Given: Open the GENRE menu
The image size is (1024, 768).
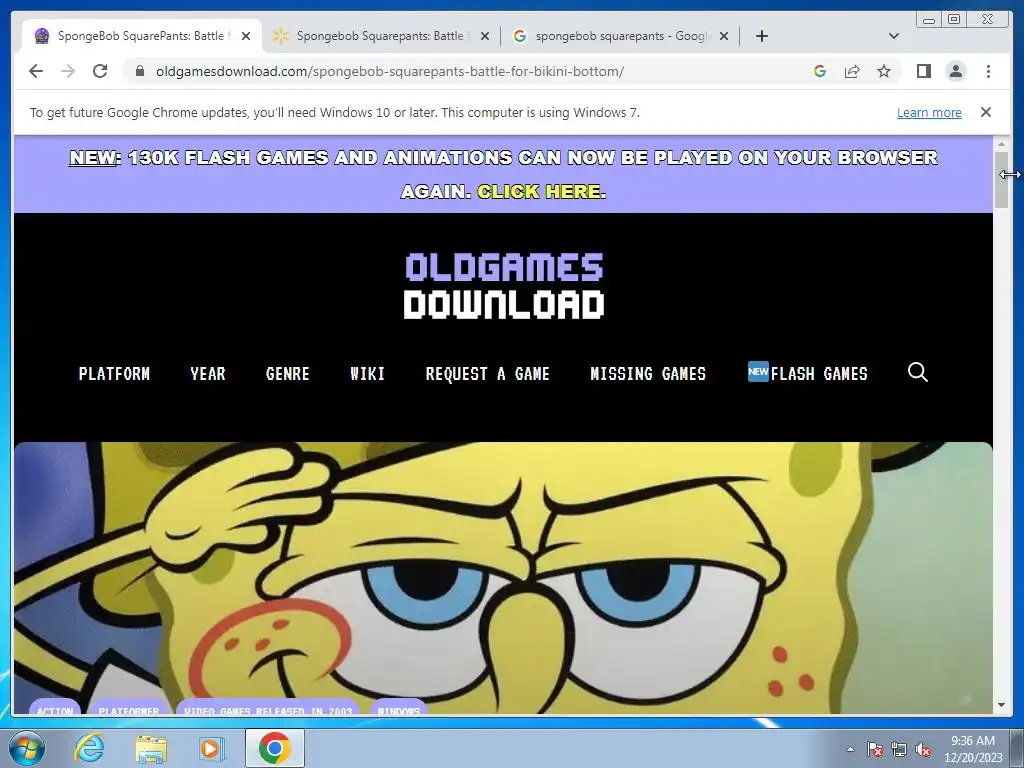Looking at the screenshot, I should click(x=287, y=374).
